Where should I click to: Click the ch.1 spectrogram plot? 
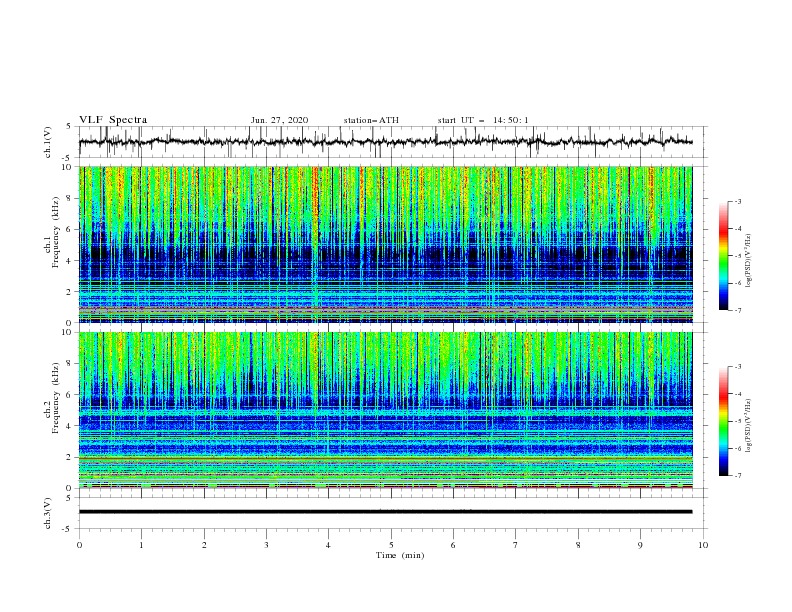coord(385,244)
